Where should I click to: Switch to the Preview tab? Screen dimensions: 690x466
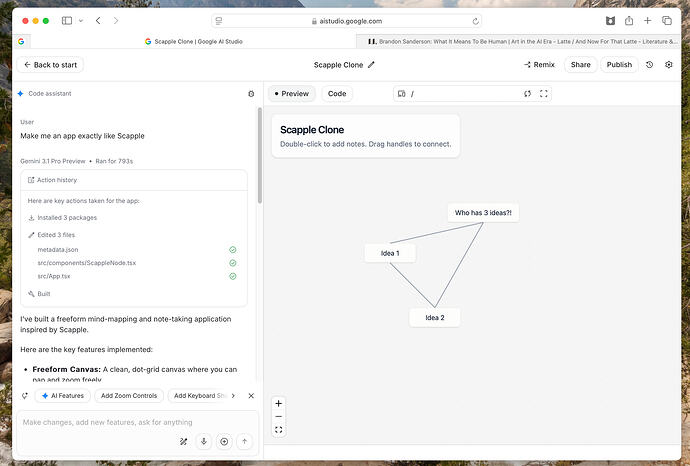pos(292,94)
